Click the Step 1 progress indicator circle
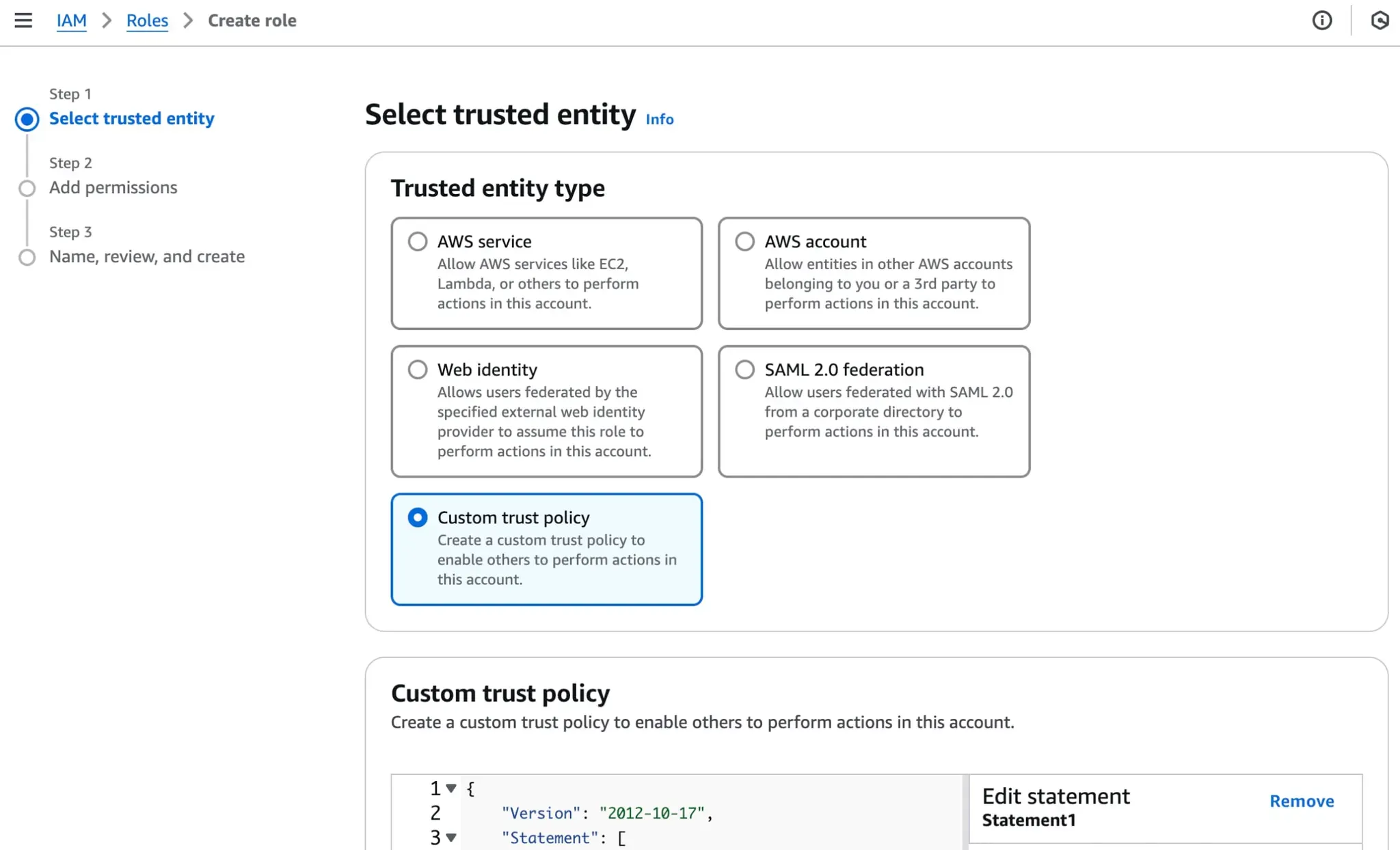The width and height of the screenshot is (1400, 850). tap(27, 119)
